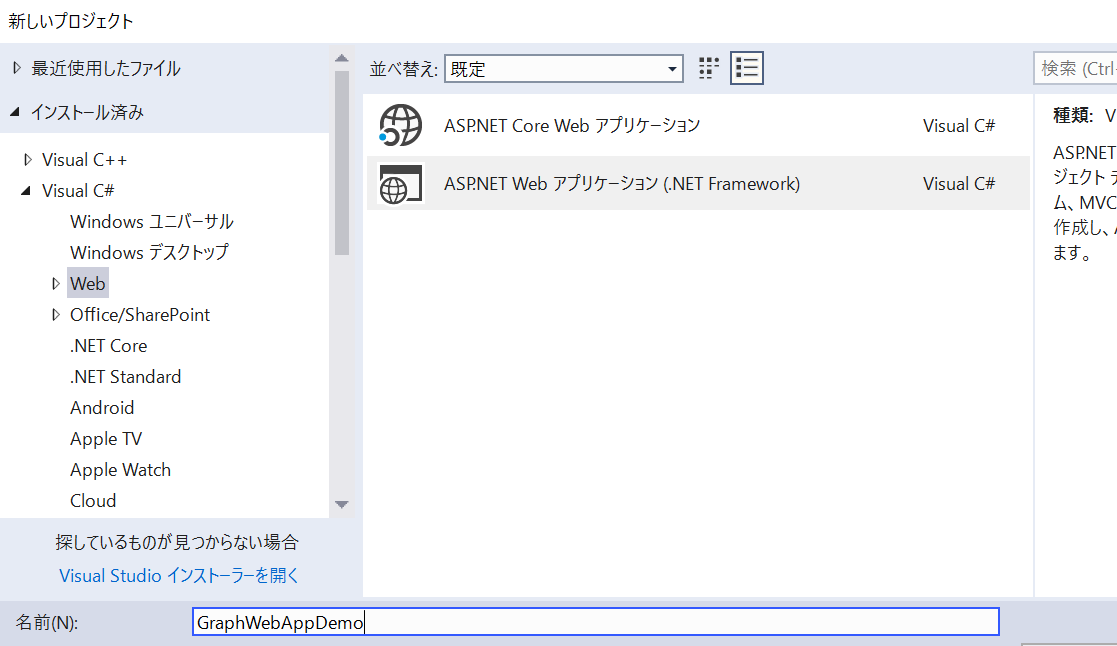This screenshot has width=1117, height=646.
Task: Collapse the インストール済み section
Action: tap(17, 111)
